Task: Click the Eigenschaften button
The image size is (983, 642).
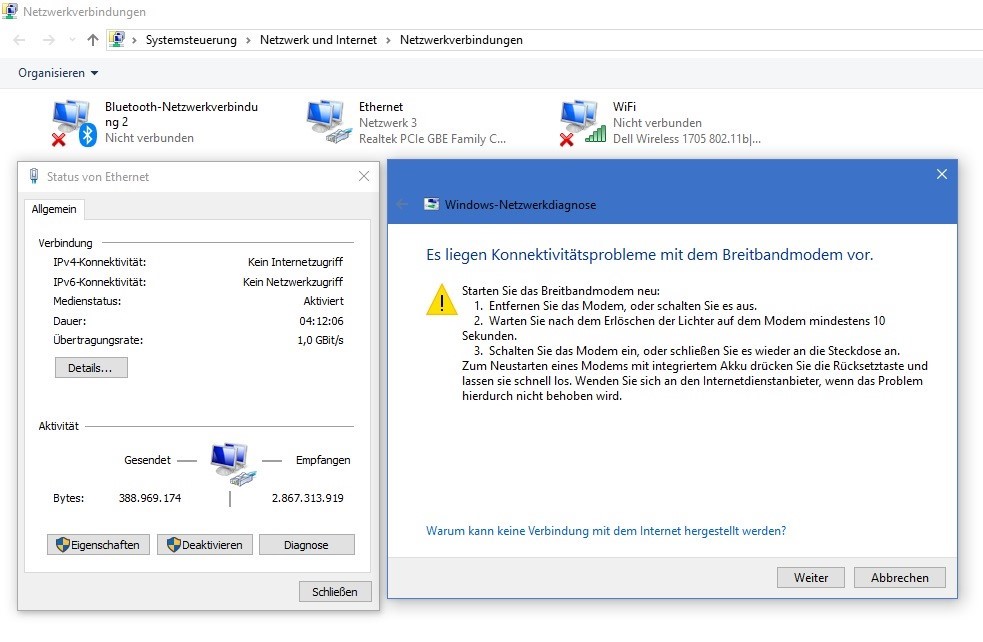Action: 99,545
